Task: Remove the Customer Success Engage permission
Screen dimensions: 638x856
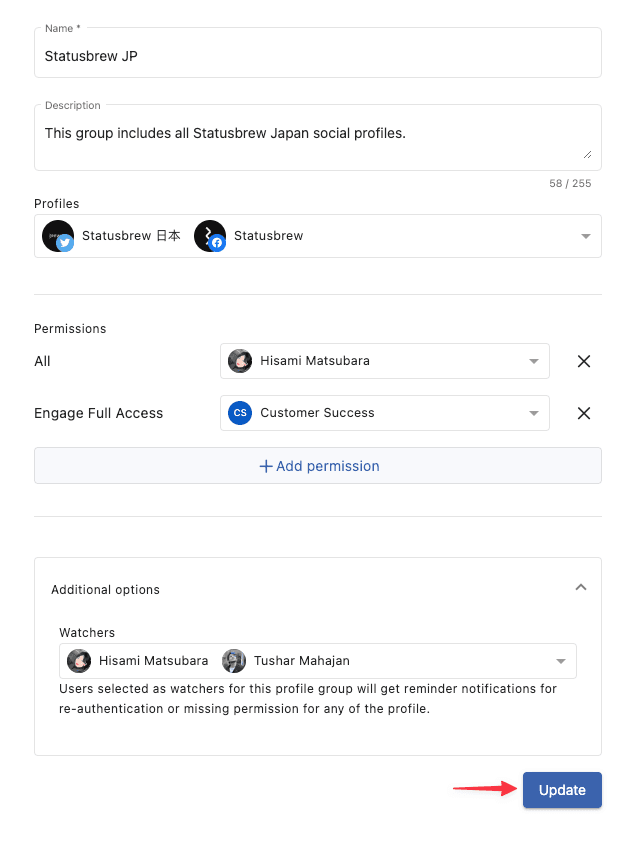Action: pos(583,413)
